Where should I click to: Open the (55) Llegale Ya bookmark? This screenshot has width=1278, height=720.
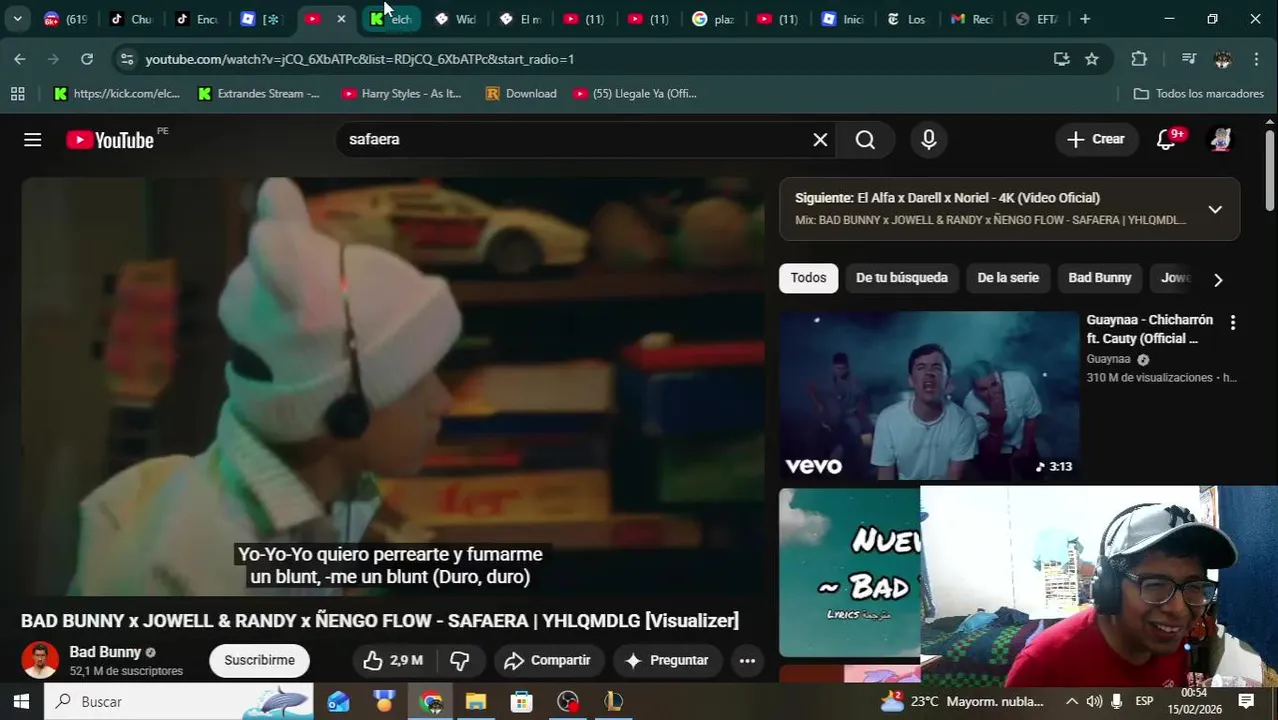[x=635, y=93]
